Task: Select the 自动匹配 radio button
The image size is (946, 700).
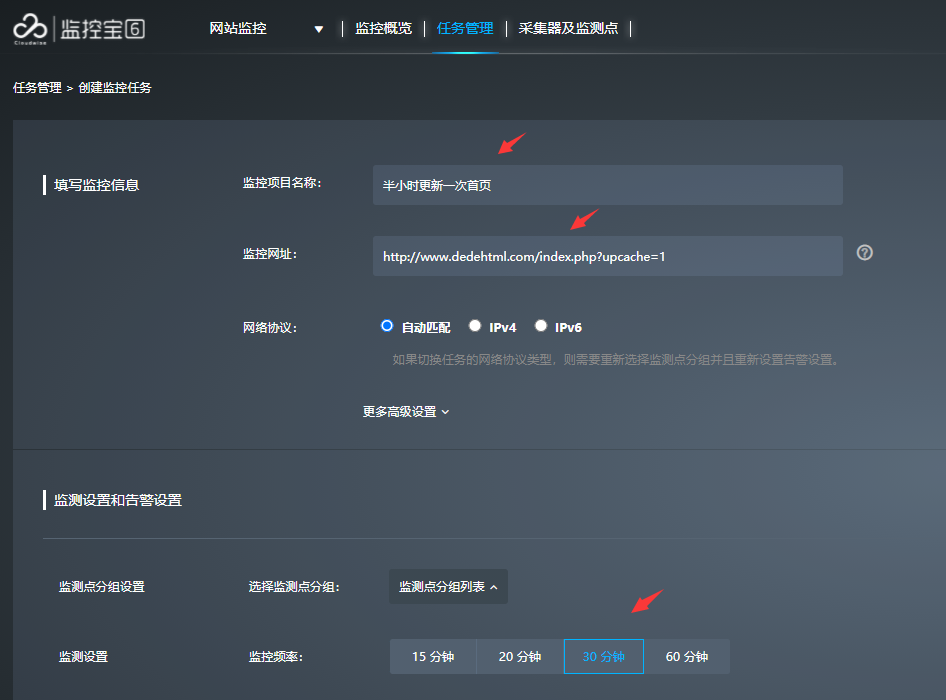Action: tap(388, 326)
